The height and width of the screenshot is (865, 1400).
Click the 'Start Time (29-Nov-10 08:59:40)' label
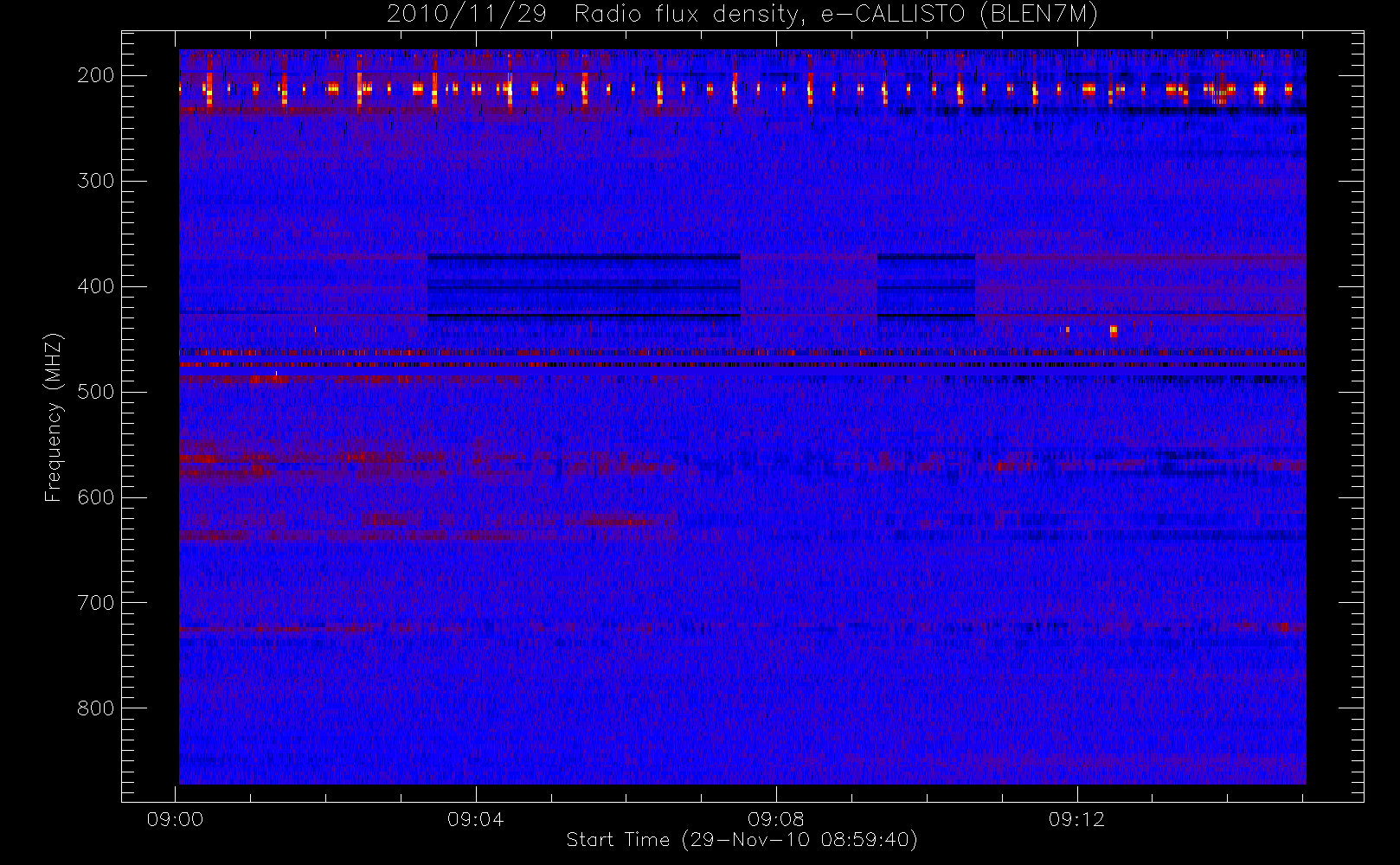click(742, 840)
